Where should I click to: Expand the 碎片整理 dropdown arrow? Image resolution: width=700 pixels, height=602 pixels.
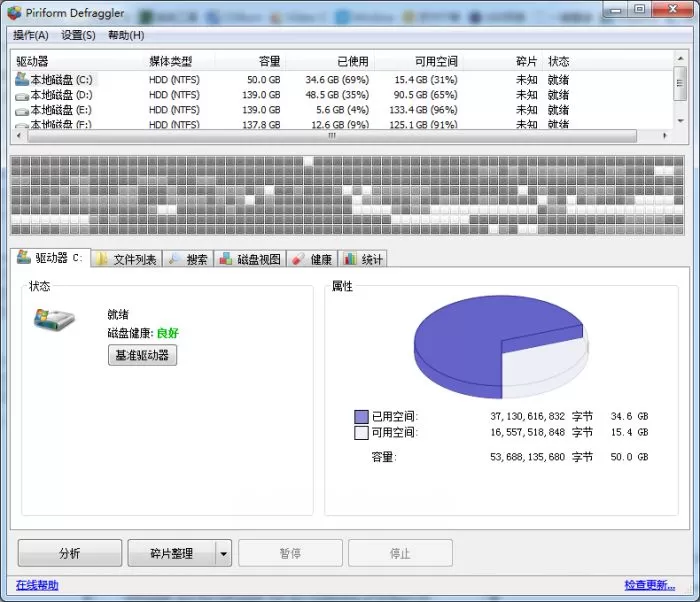pos(224,553)
